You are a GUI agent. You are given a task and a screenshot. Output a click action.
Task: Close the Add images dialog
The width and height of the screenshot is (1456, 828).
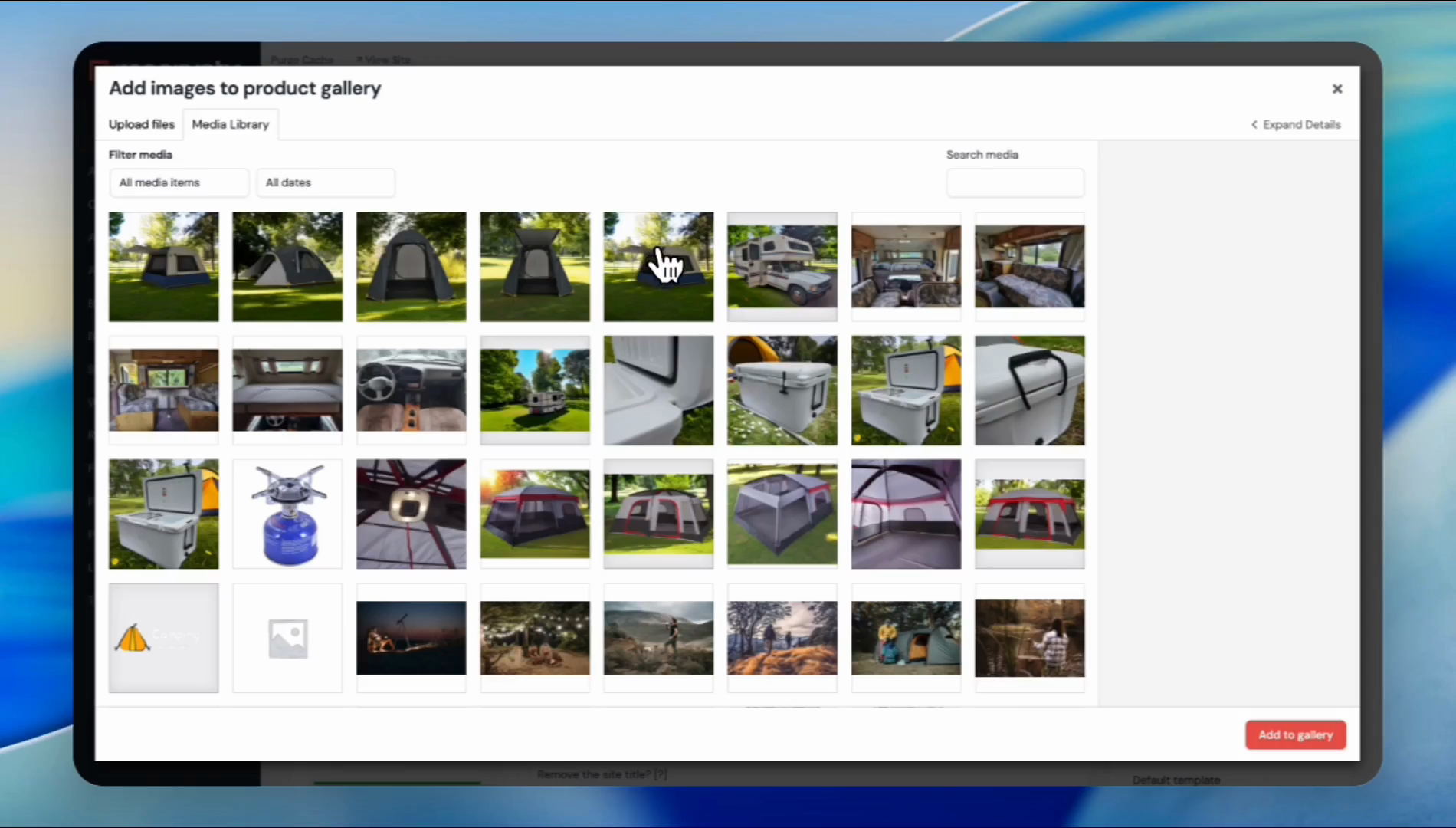point(1336,89)
